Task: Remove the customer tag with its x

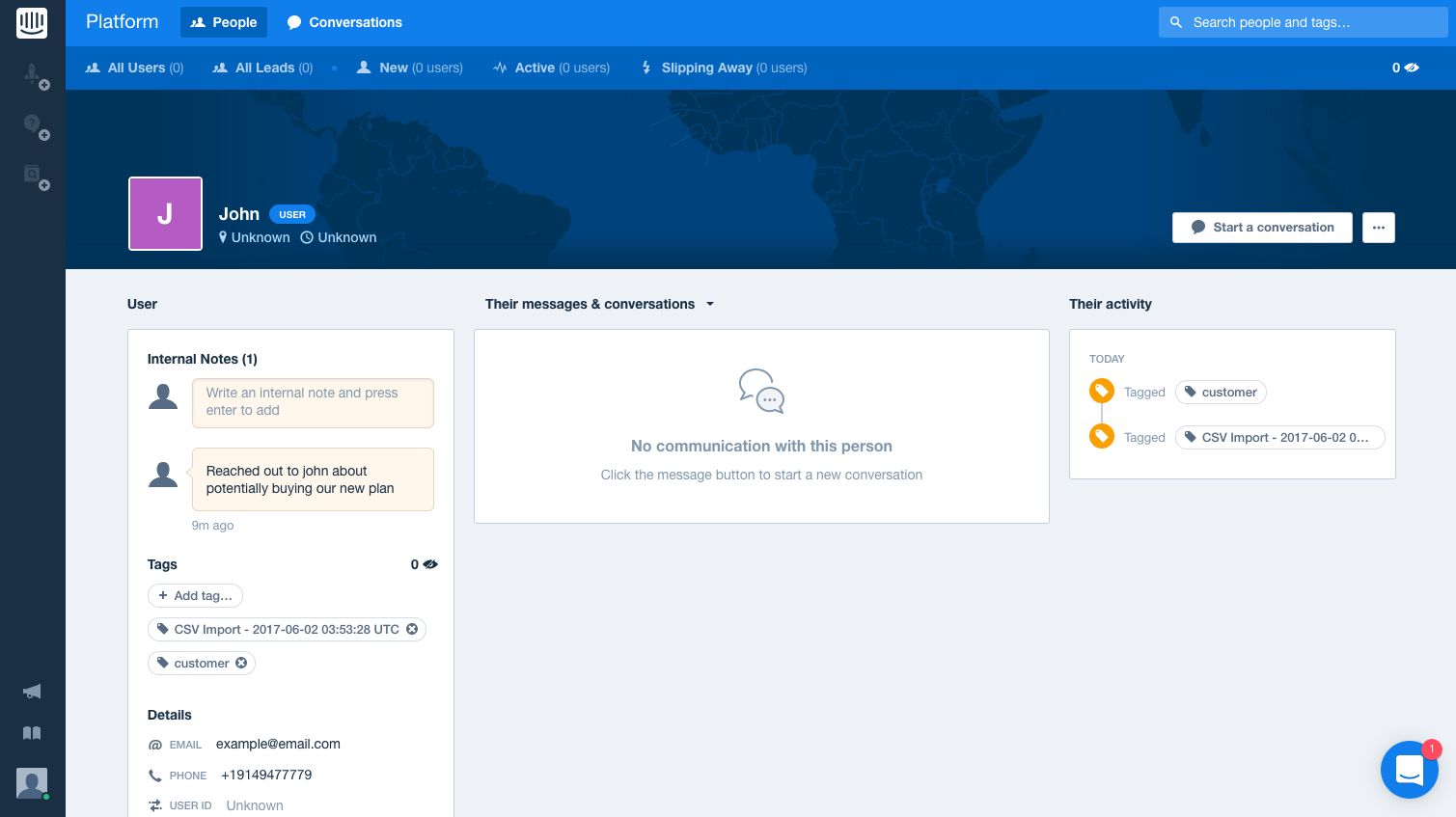Action: tap(241, 663)
